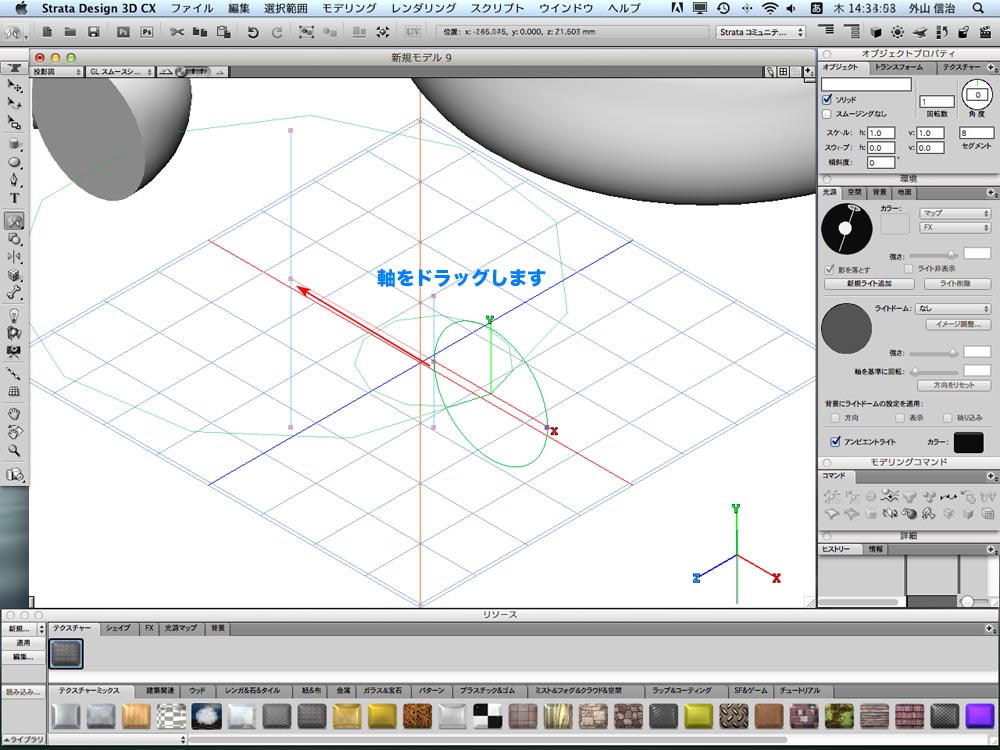Viewport: 1000px width, 750px height.
Task: Check the 表示 checkbox under ライトドーム settings
Action: click(x=899, y=418)
